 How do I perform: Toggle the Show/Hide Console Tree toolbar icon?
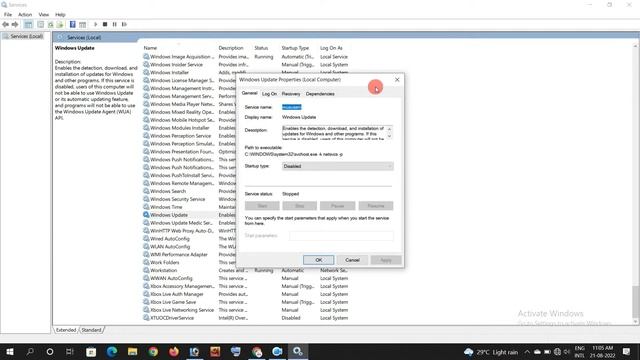click(x=28, y=24)
